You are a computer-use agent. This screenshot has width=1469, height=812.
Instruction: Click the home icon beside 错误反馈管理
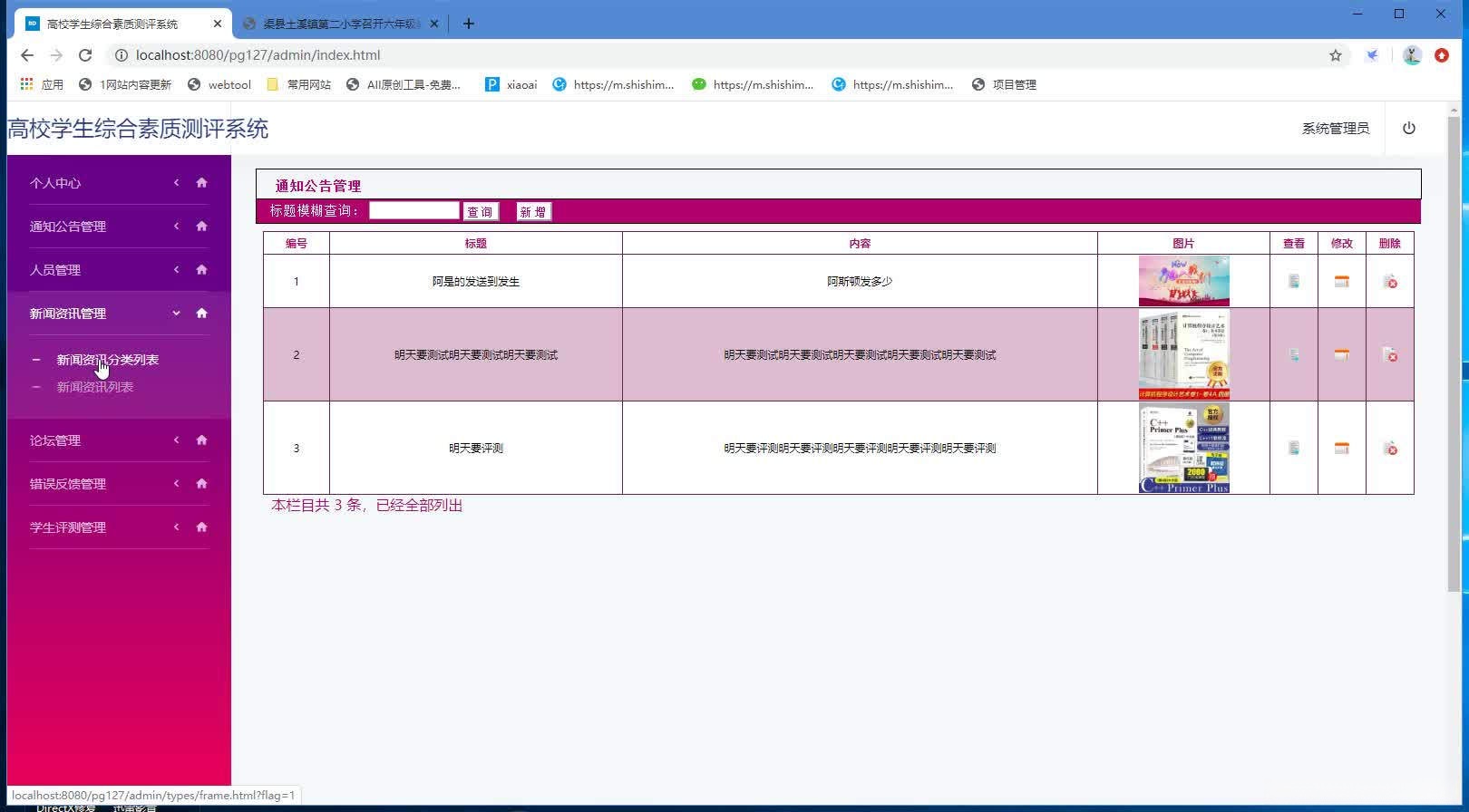pos(201,483)
